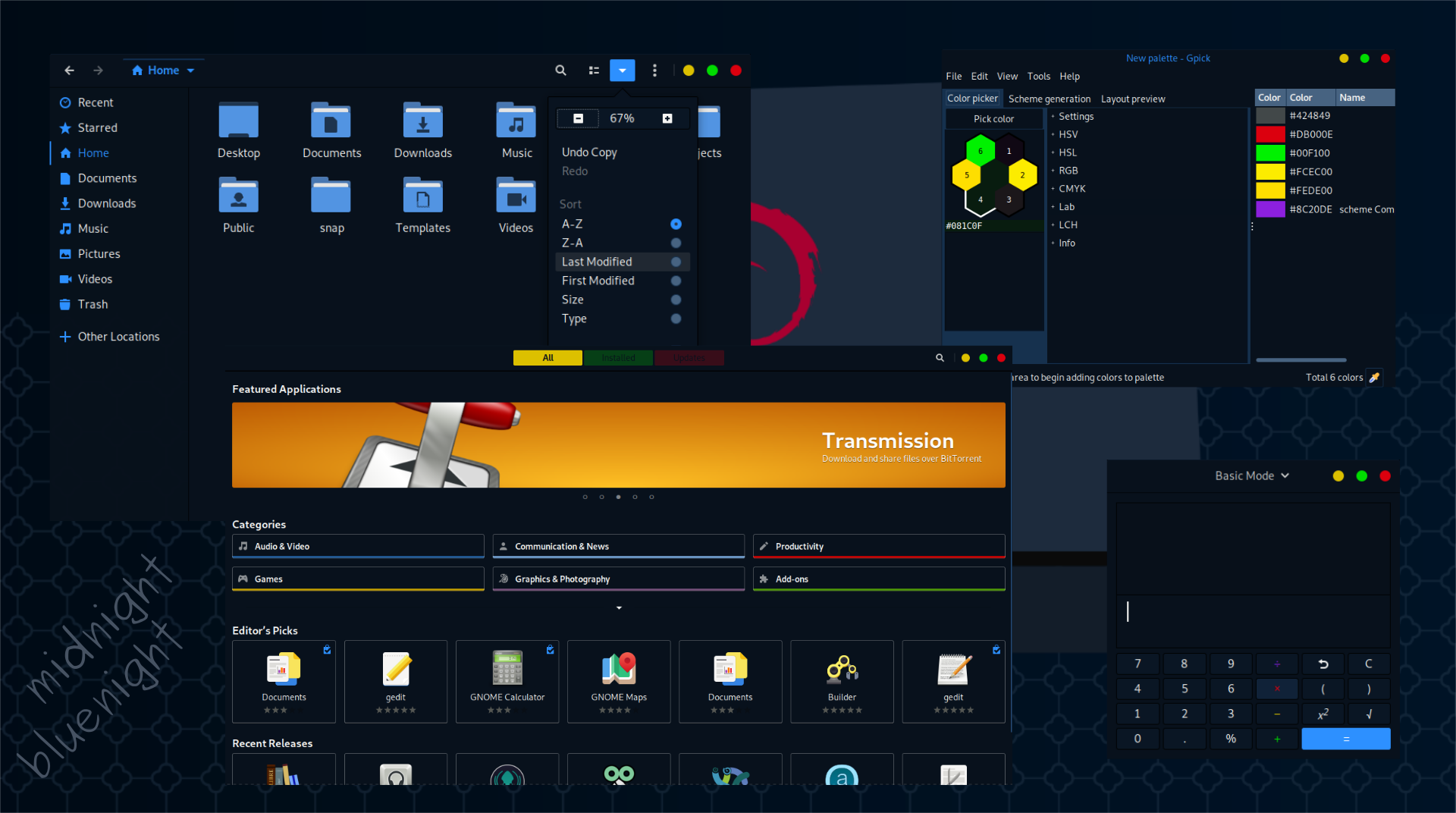
Task: Open the Documents folder icon in file grid
Action: 331,130
